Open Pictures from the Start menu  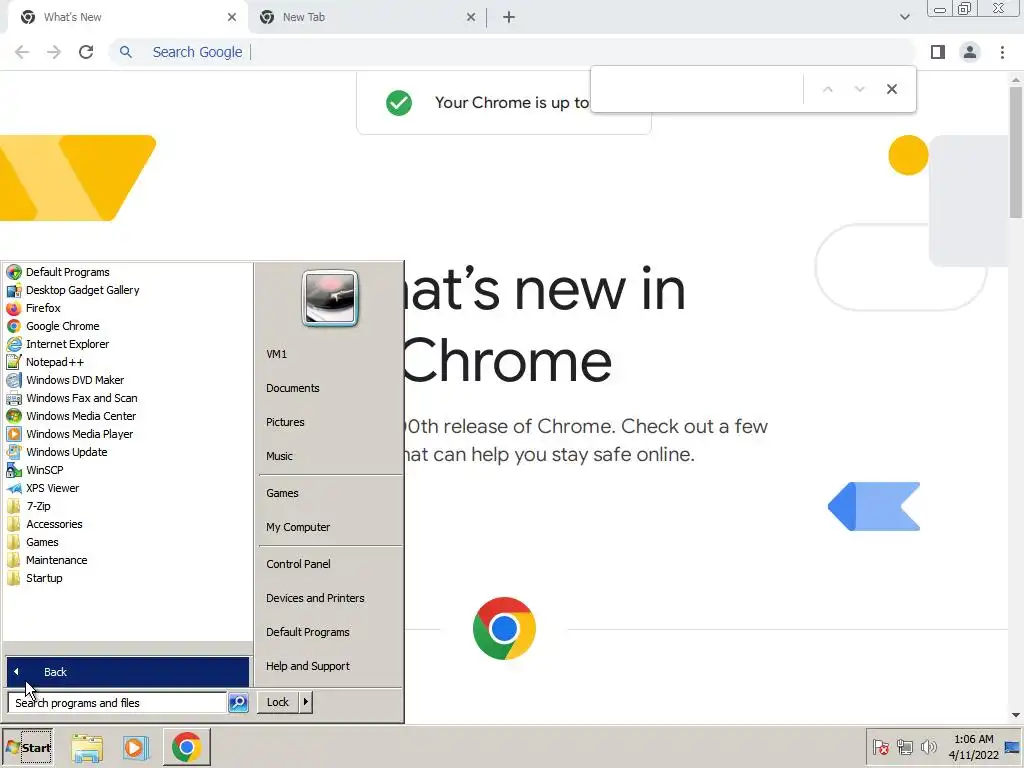click(285, 422)
